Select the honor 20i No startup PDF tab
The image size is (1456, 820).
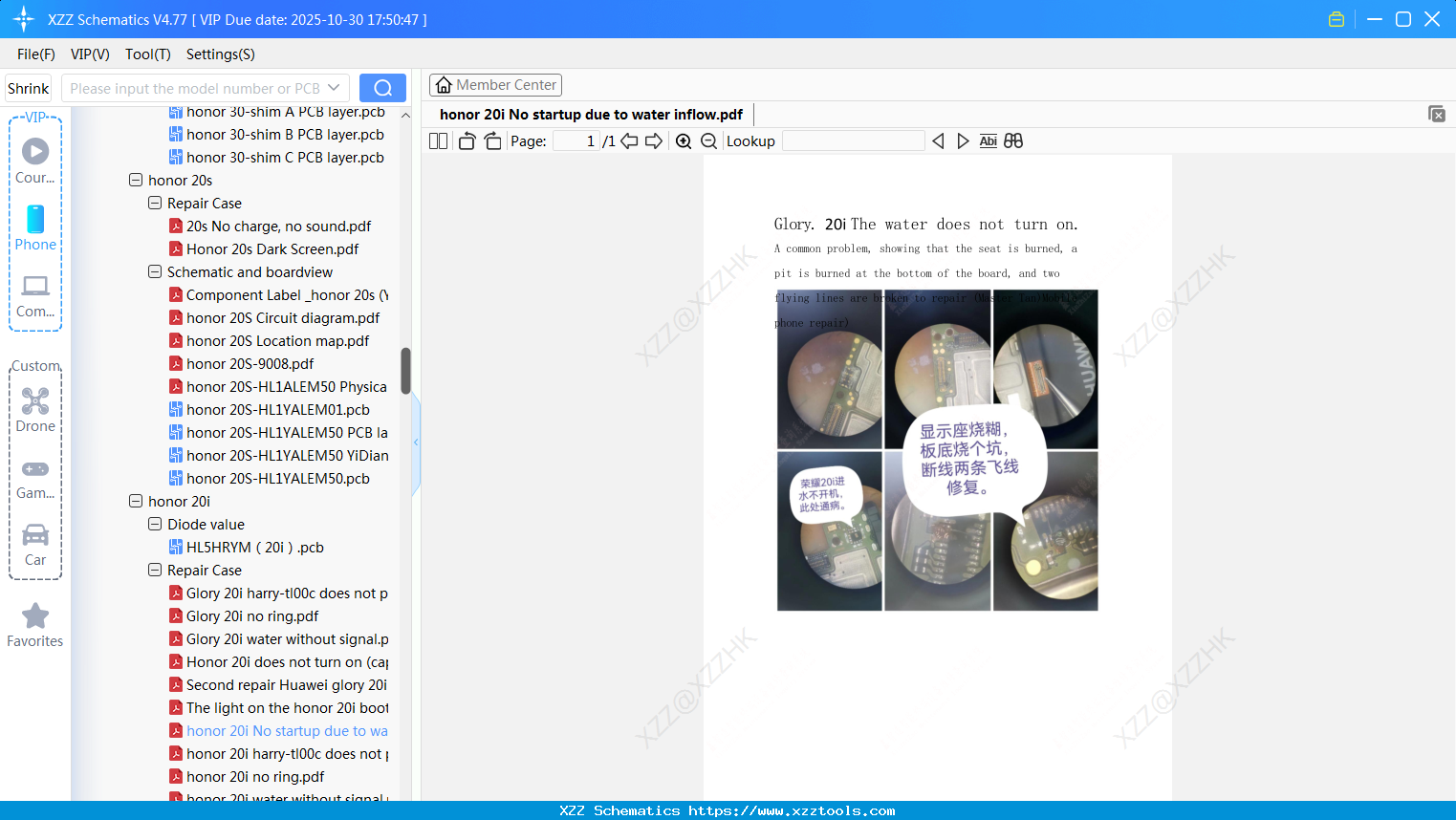pos(591,115)
